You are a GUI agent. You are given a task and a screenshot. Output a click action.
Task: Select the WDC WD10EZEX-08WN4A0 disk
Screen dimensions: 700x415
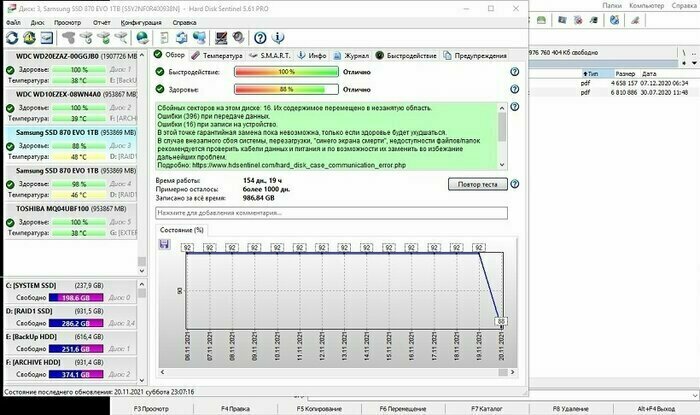[69, 107]
